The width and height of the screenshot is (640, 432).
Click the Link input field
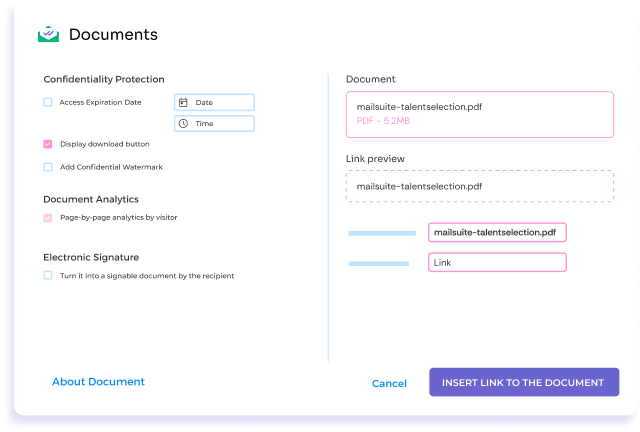click(x=497, y=262)
